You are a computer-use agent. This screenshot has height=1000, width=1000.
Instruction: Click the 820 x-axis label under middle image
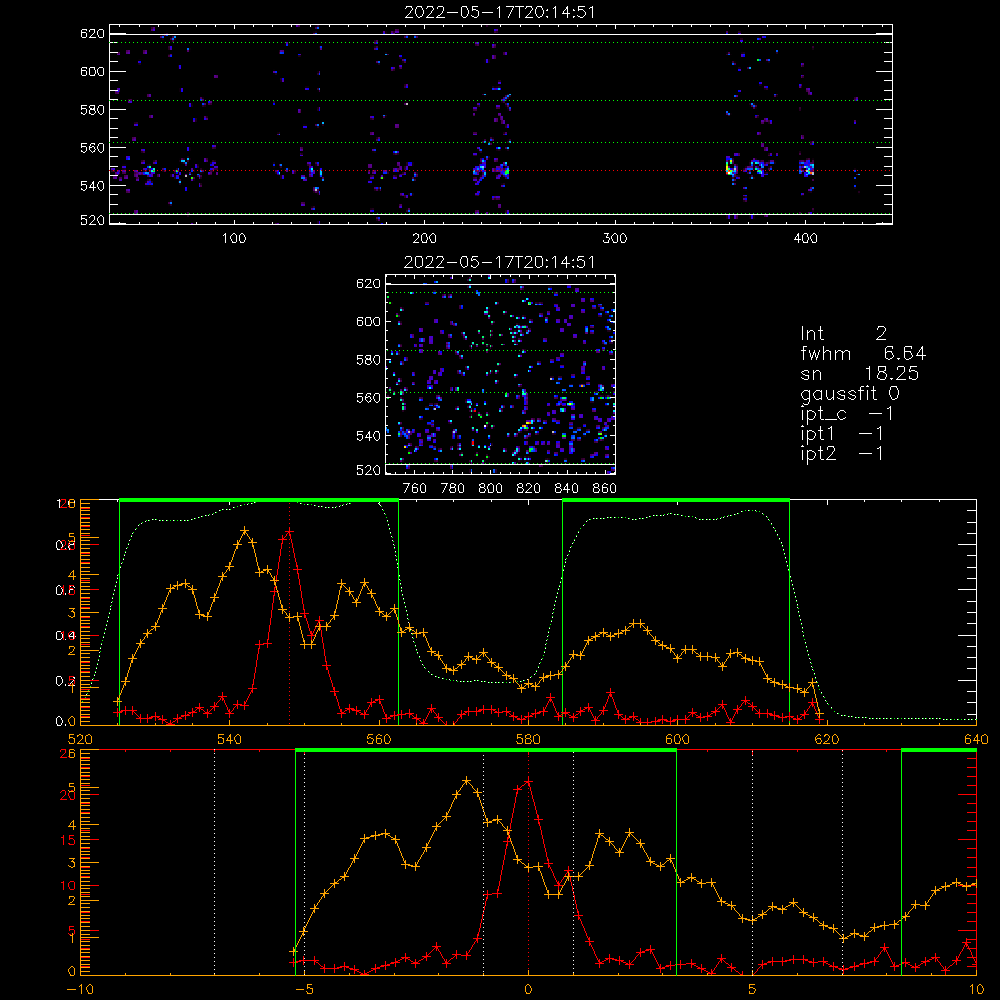(x=529, y=489)
